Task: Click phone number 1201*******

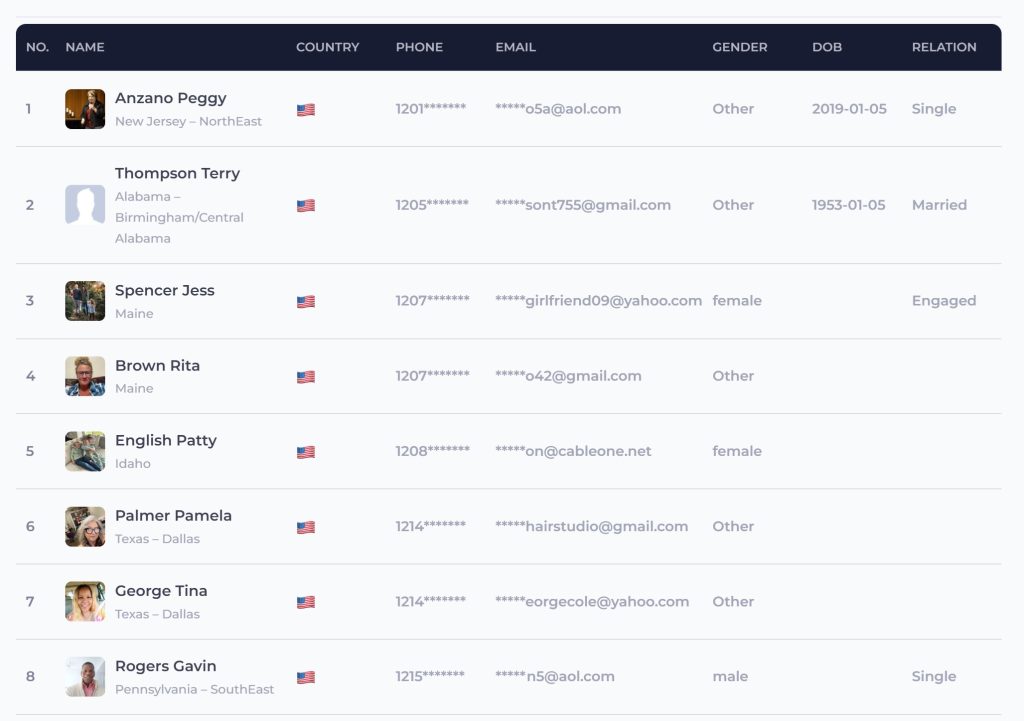Action: 430,108
